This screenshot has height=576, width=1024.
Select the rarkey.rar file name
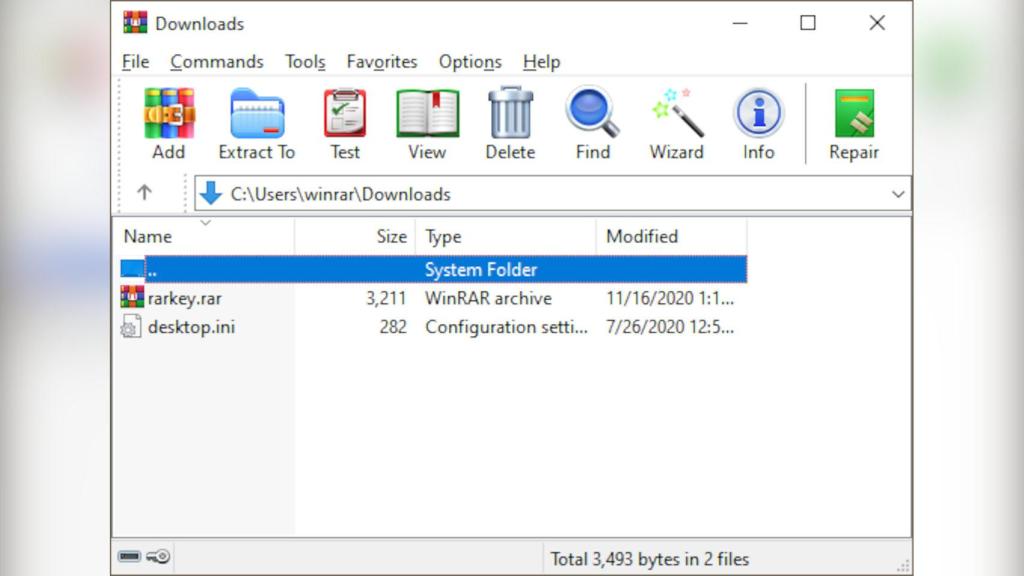pos(185,298)
